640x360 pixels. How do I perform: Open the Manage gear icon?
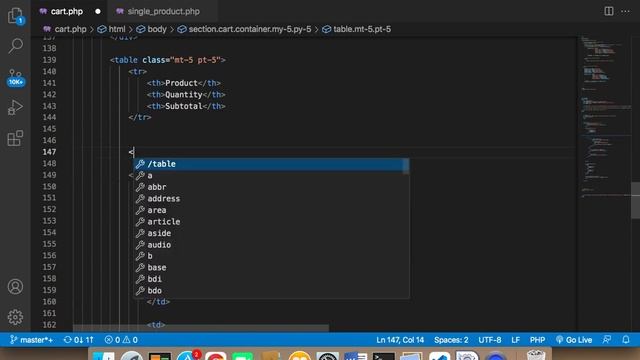click(x=16, y=317)
